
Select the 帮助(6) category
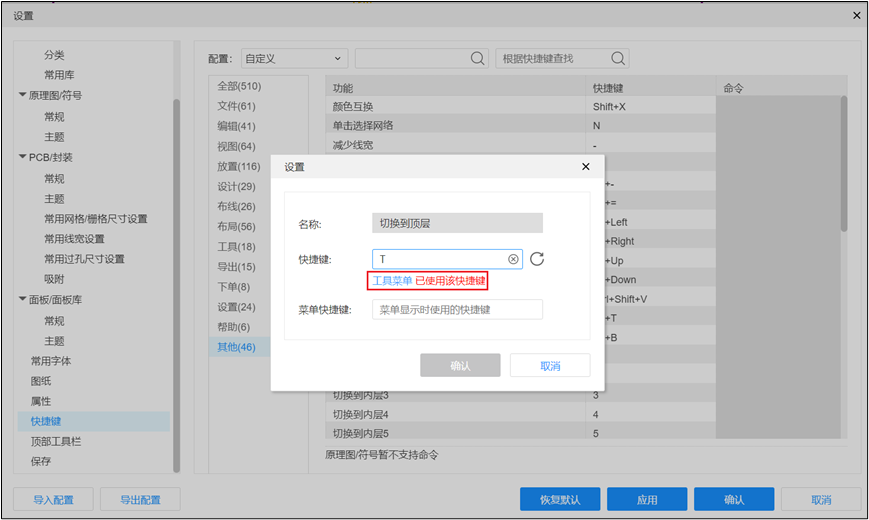[234, 327]
